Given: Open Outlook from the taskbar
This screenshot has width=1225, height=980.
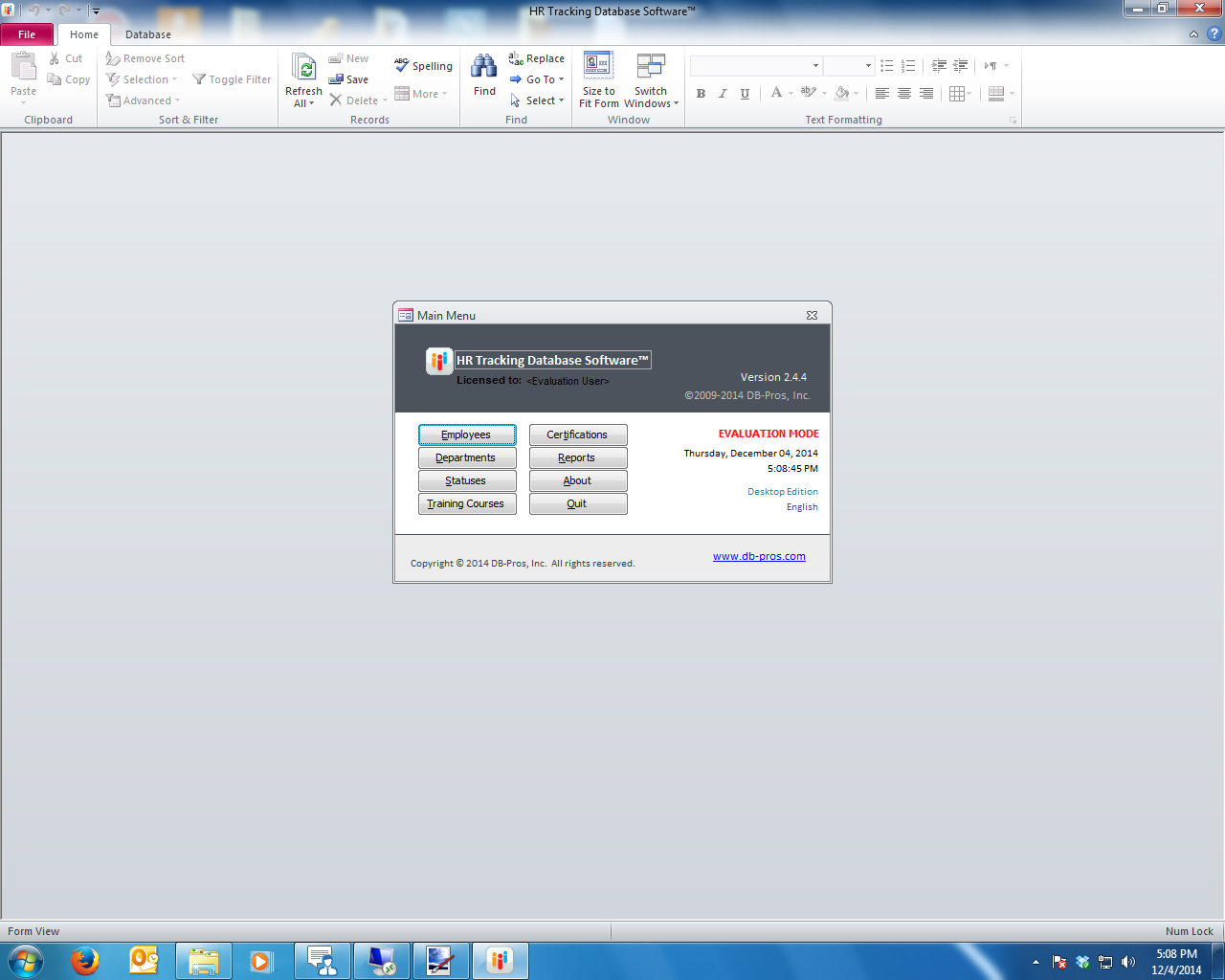Looking at the screenshot, I should [x=144, y=961].
